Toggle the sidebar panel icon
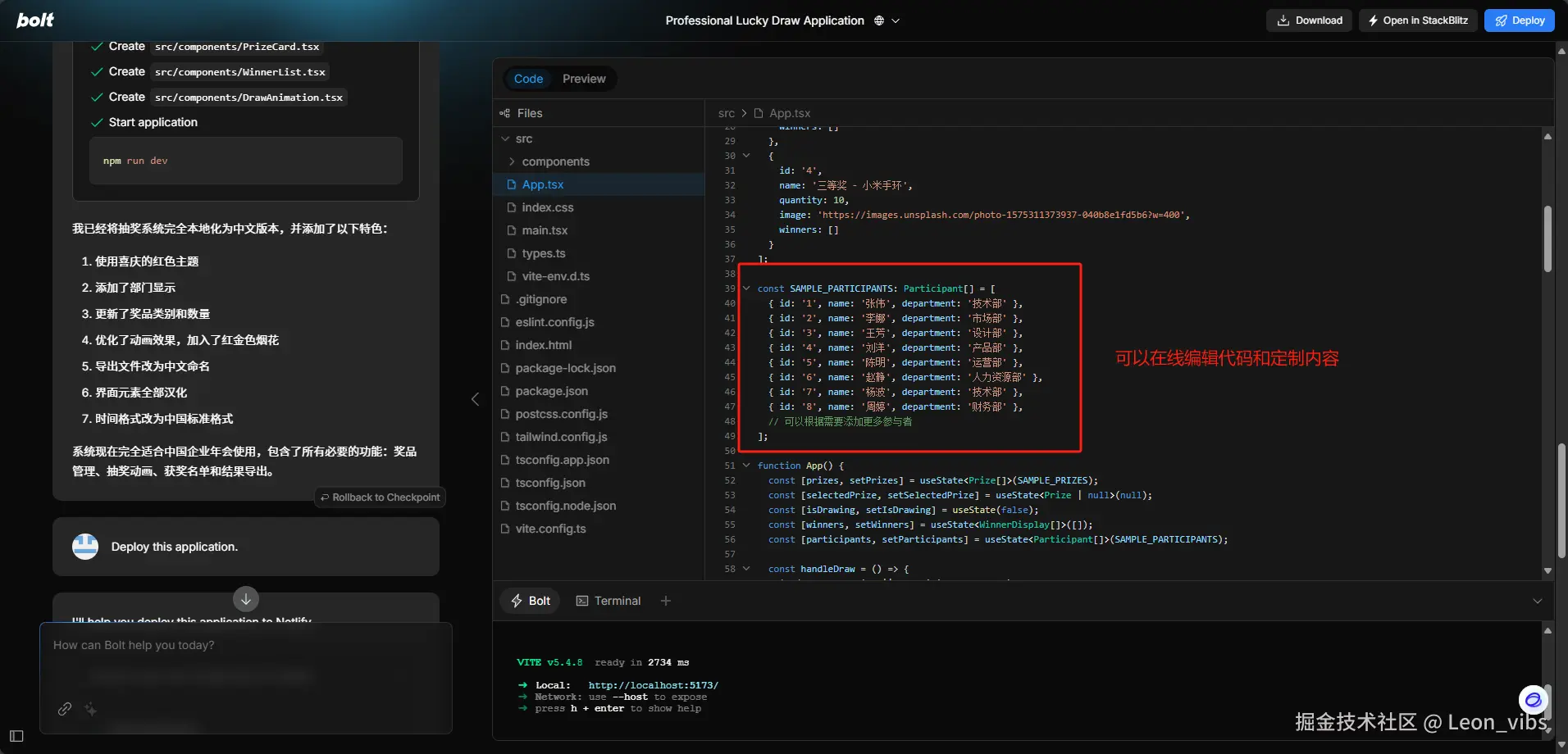This screenshot has height=754, width=1568. point(16,736)
